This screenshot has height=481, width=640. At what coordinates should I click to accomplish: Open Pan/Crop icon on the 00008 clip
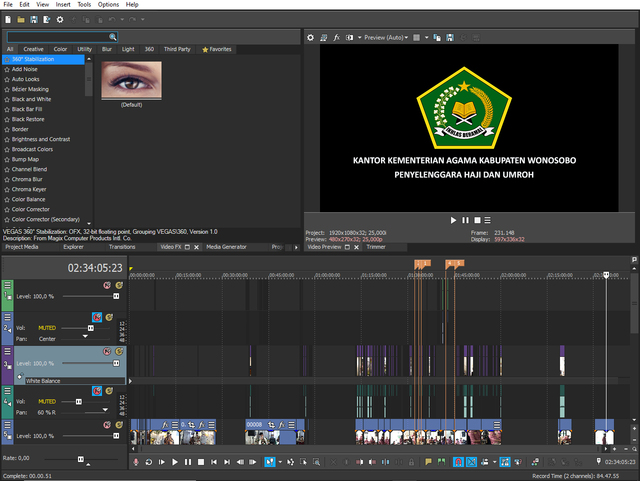tap(271, 425)
